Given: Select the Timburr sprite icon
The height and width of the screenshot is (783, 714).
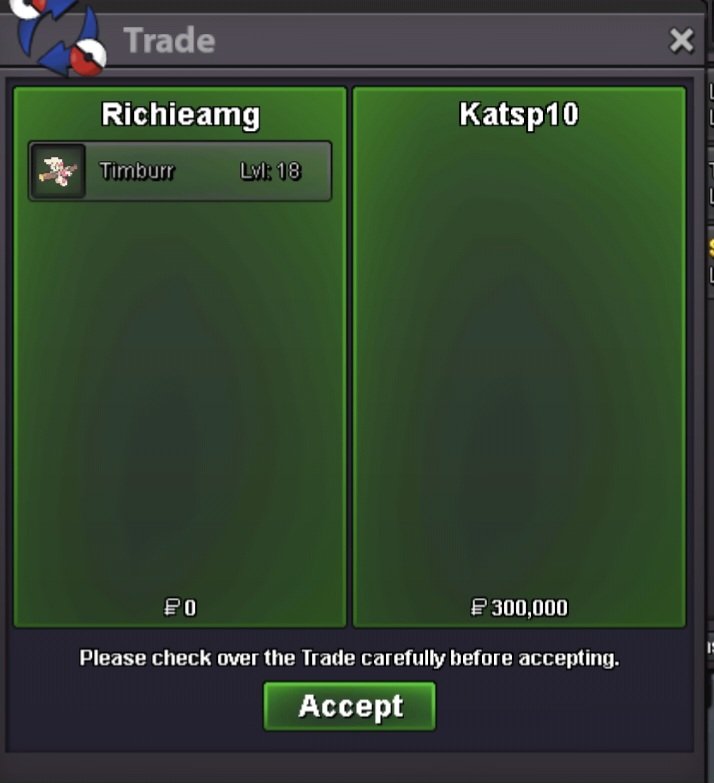Looking at the screenshot, I should pyautogui.click(x=58, y=171).
